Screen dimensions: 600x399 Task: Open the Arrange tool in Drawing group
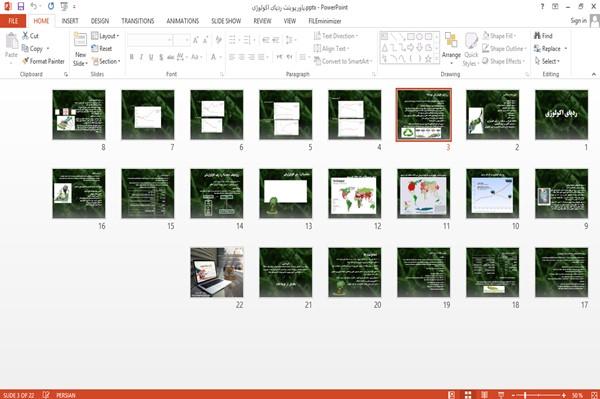(x=451, y=48)
